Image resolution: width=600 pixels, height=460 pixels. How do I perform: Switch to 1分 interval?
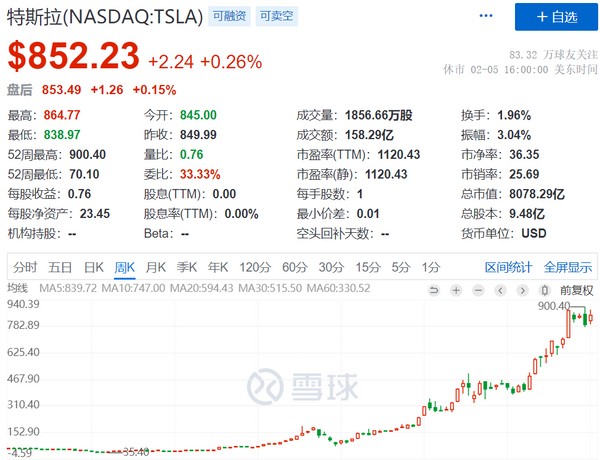[x=431, y=267]
